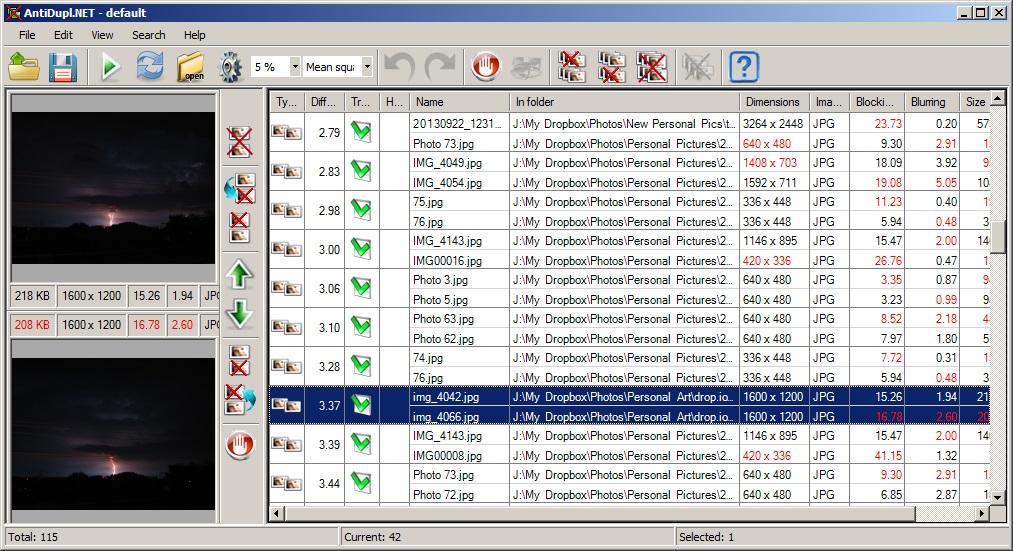
Task: Toggle transform check for 3.39 row
Action: click(x=361, y=444)
